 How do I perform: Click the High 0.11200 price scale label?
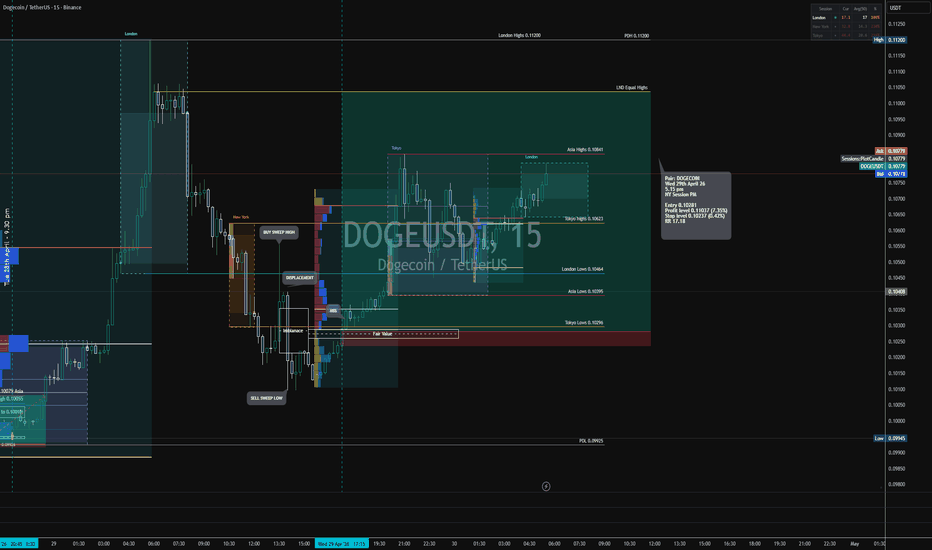pos(890,40)
